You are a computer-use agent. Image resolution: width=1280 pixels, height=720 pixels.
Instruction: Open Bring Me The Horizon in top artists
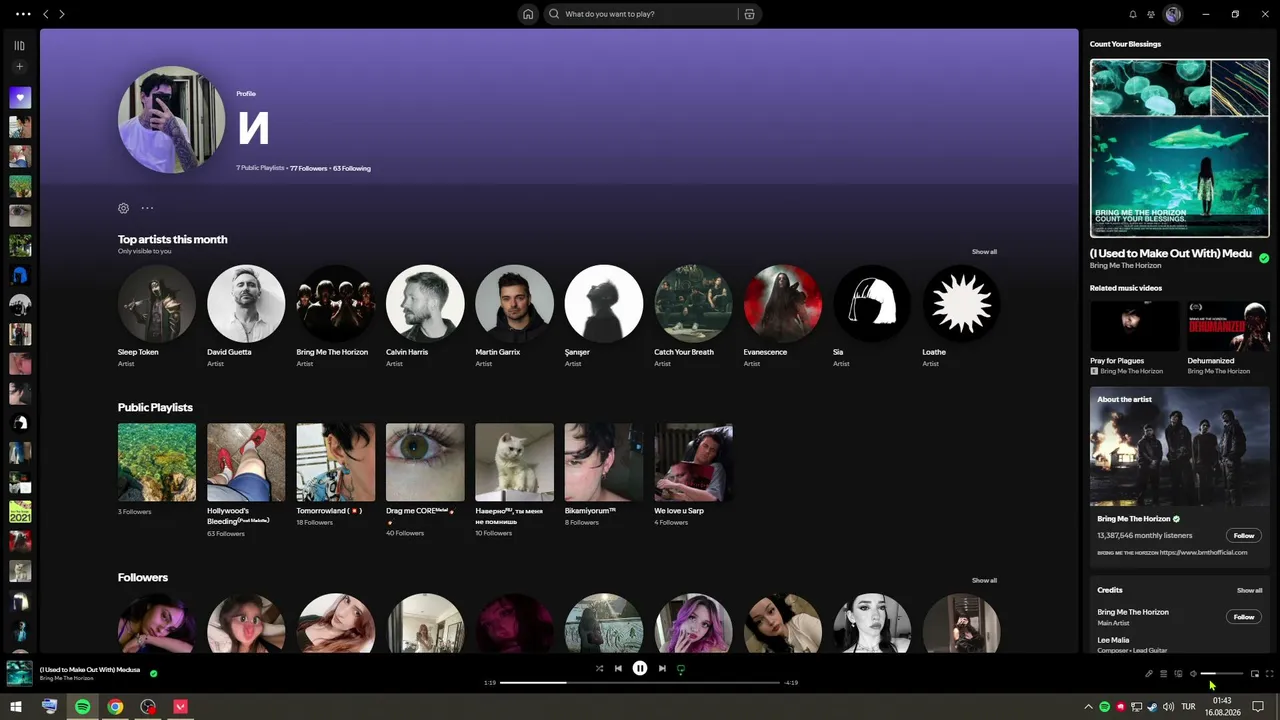(x=335, y=316)
